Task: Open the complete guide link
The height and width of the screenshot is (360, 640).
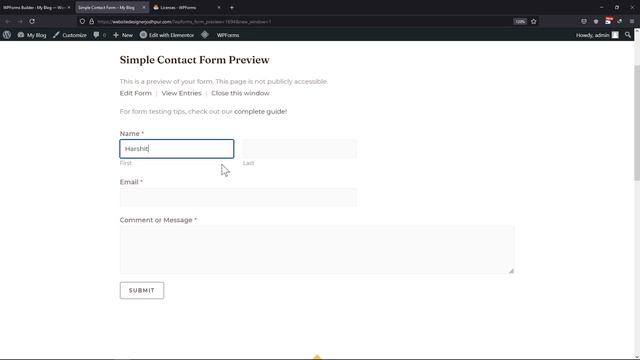Action: tap(260, 111)
